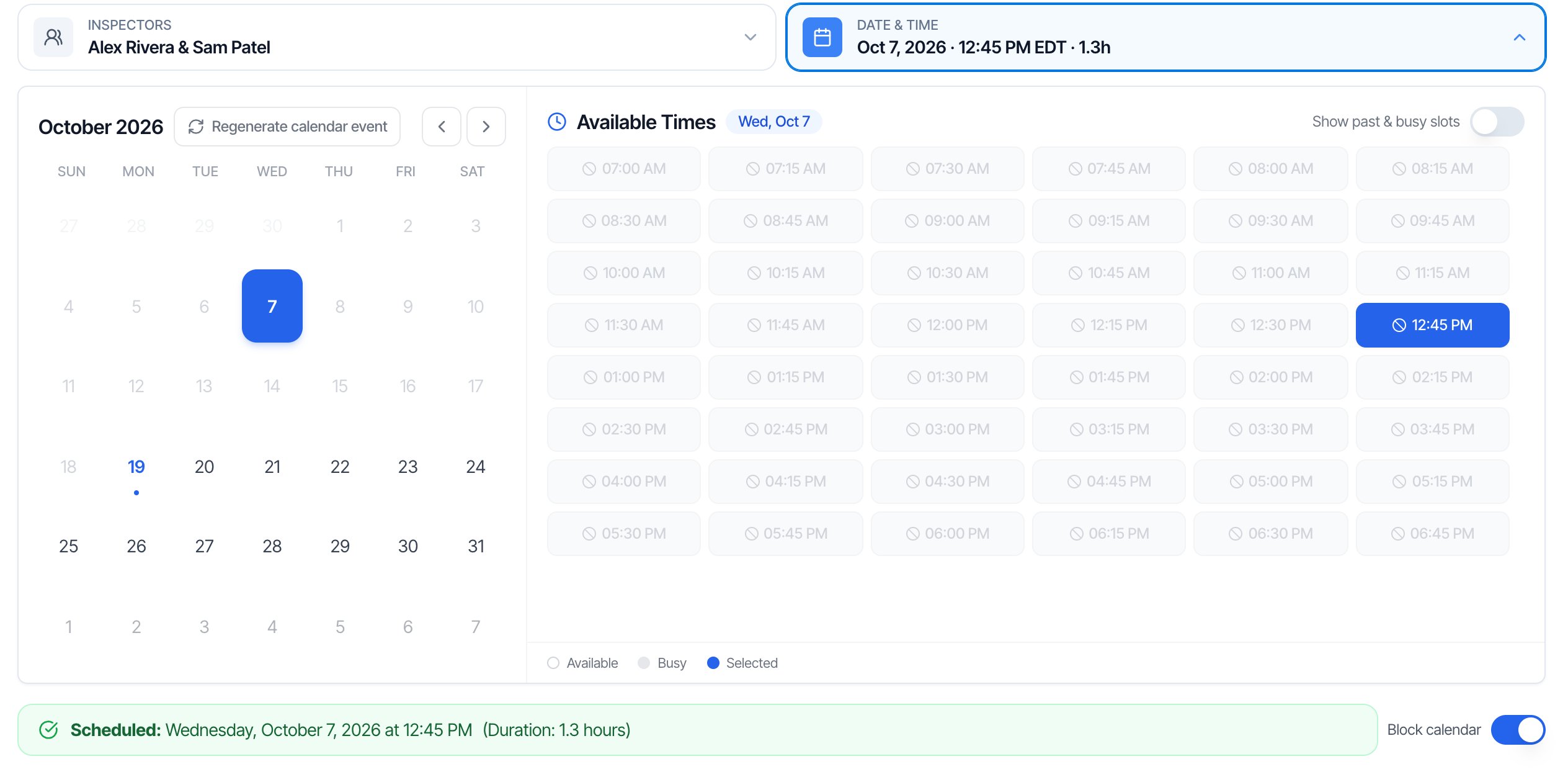
Task: Choose the 06:00 PM time slot
Action: [x=948, y=534]
